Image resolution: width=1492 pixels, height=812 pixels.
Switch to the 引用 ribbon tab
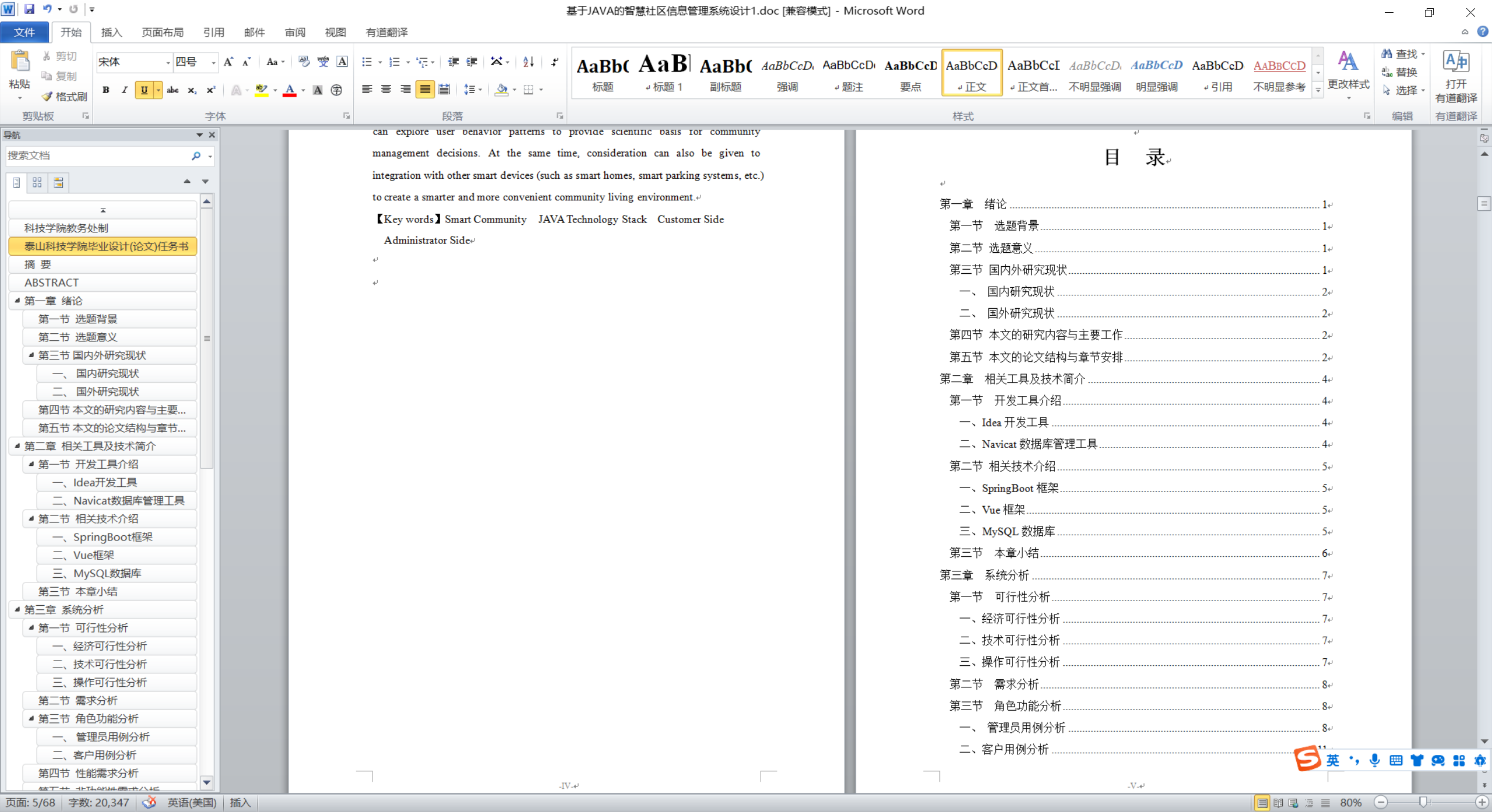214,32
